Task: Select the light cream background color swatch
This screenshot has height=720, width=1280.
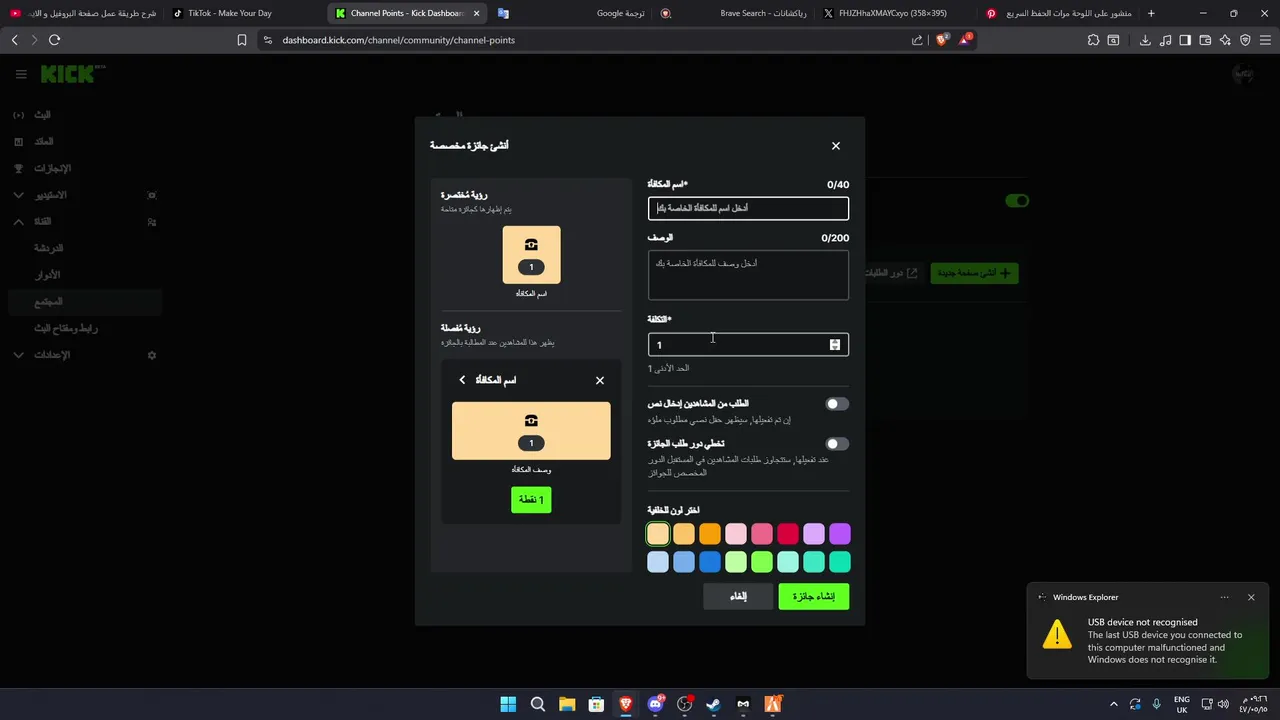Action: pyautogui.click(x=658, y=534)
